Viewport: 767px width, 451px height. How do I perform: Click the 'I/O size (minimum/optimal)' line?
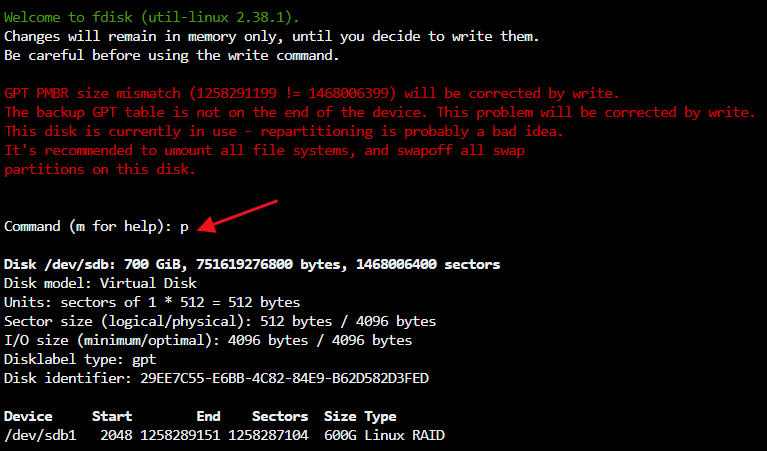click(208, 340)
